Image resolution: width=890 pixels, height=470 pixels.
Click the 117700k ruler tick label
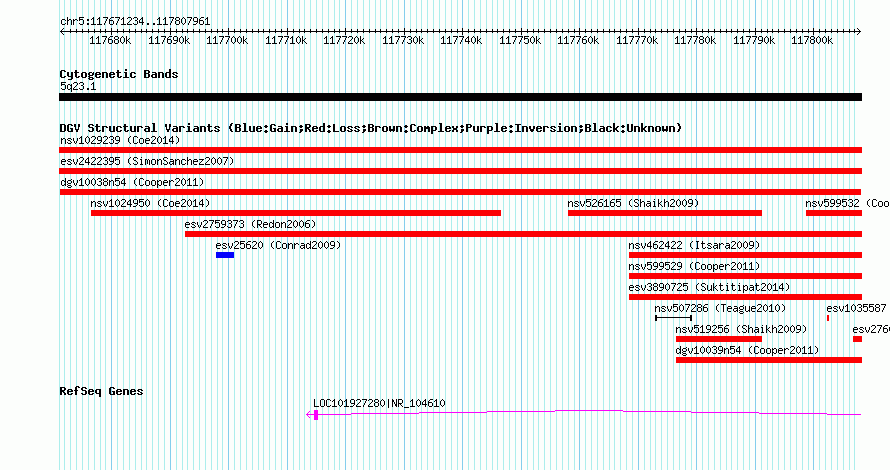coord(227,40)
